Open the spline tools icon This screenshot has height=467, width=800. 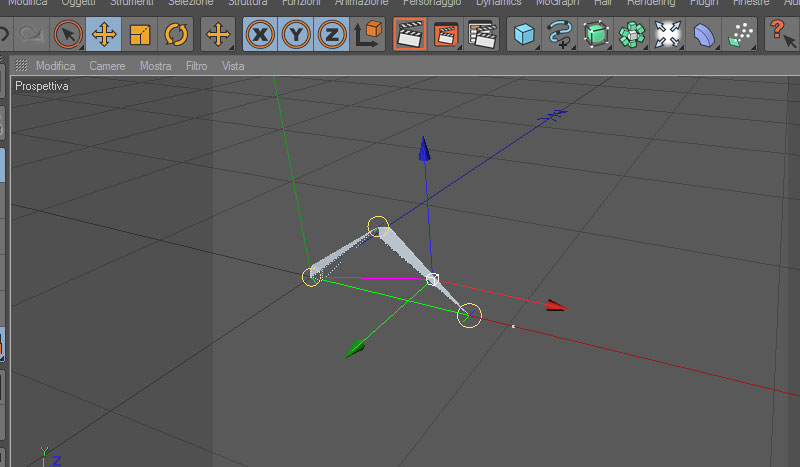(560, 34)
